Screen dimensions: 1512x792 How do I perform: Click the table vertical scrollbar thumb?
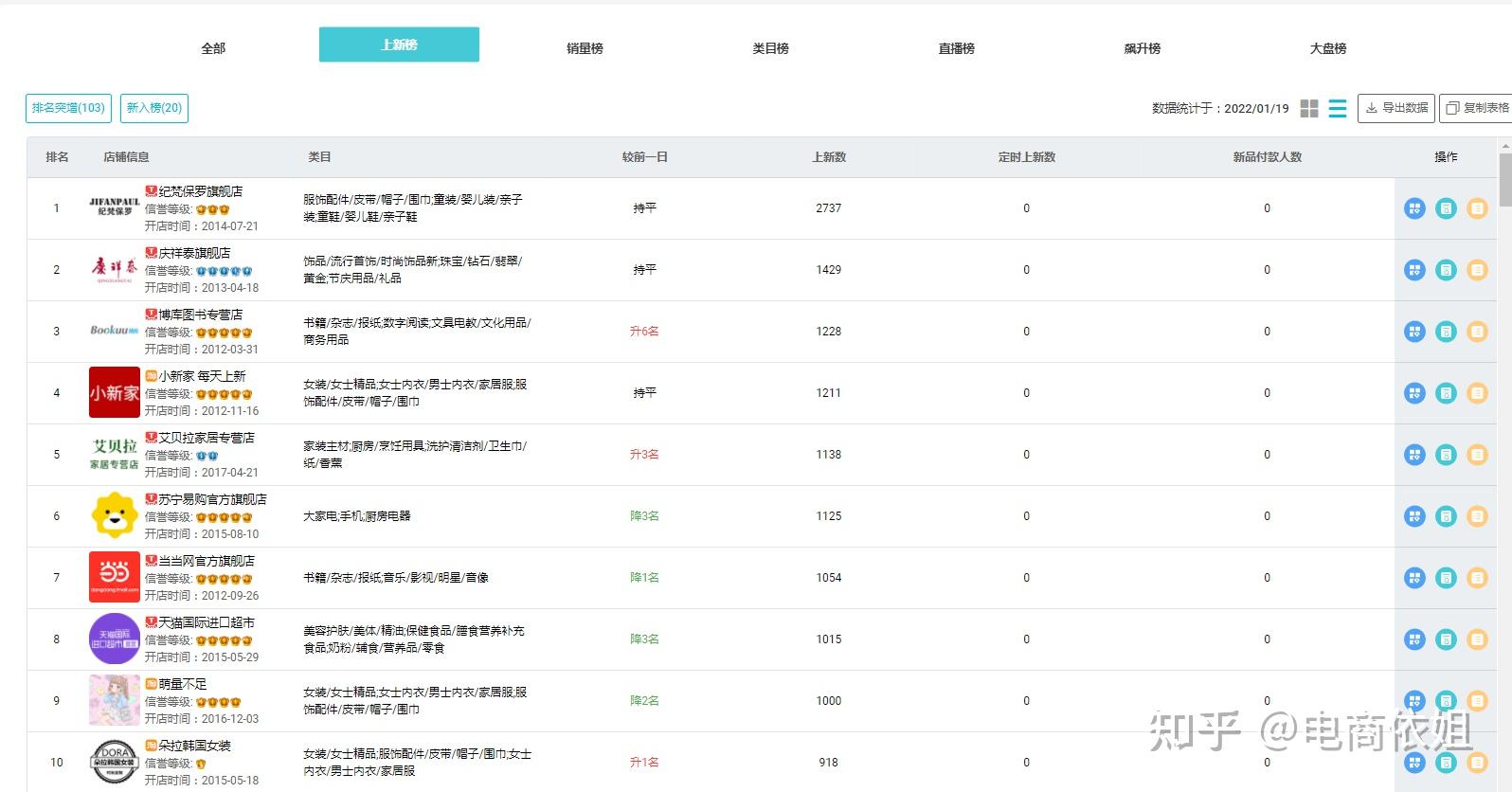[1505, 180]
